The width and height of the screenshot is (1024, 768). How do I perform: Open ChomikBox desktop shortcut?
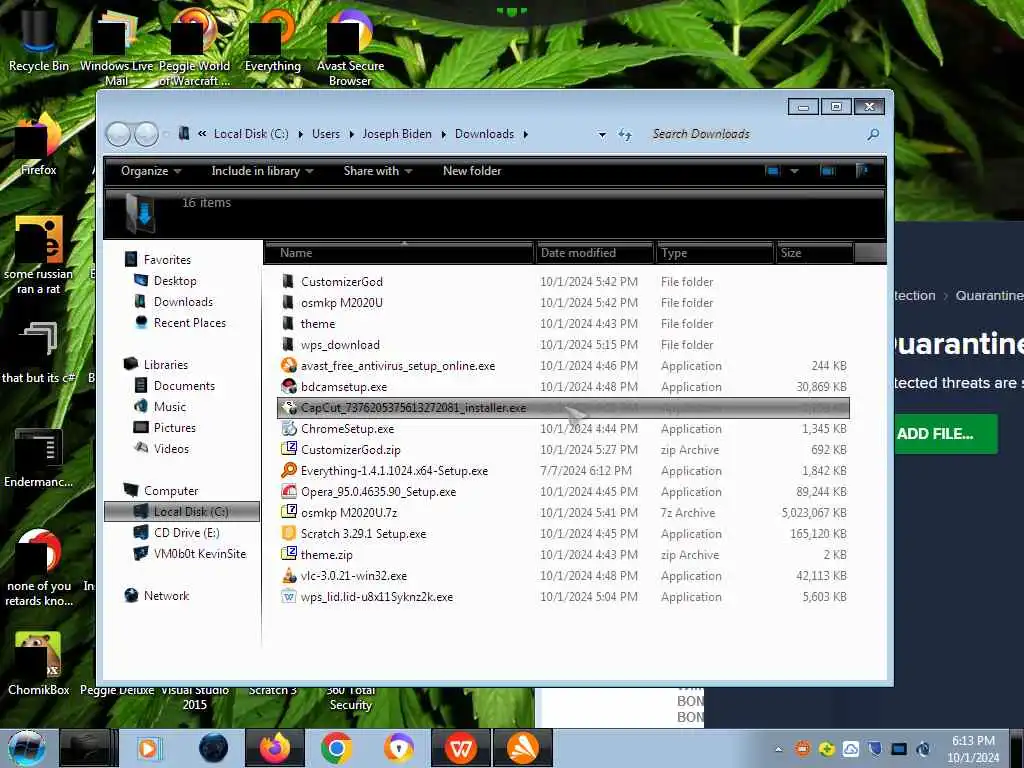point(38,664)
